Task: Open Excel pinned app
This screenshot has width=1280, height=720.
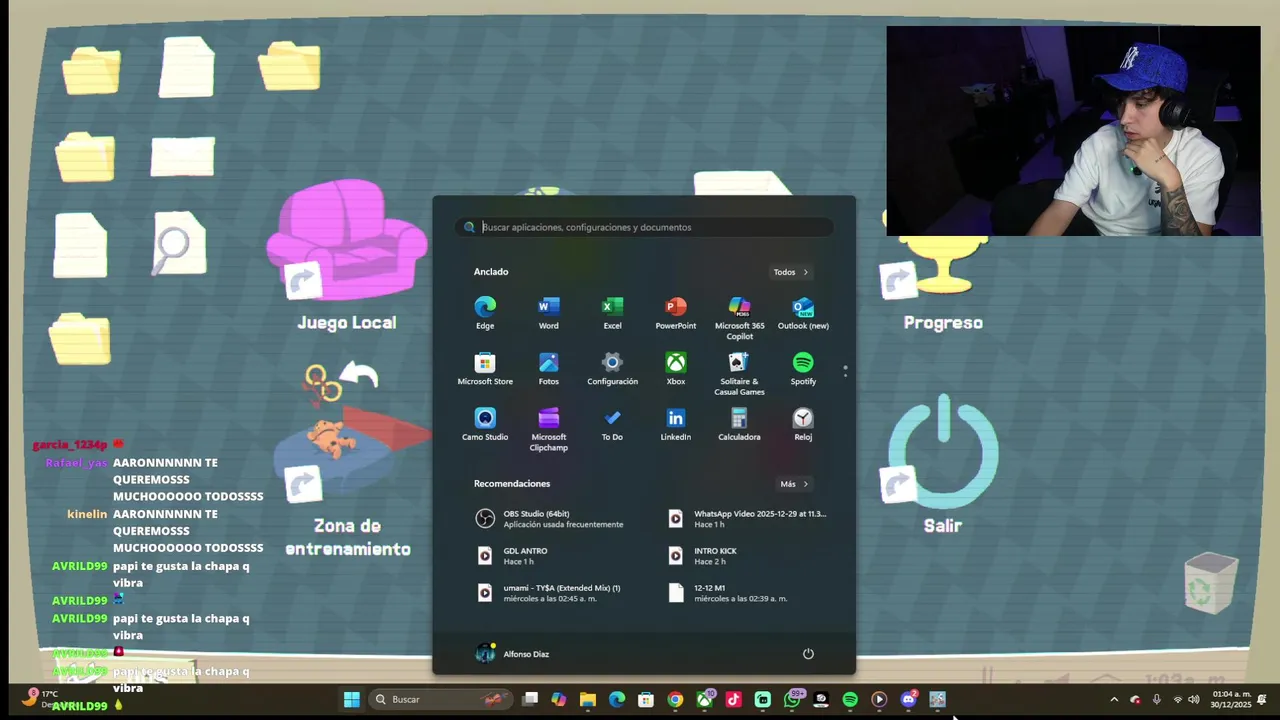Action: [x=612, y=313]
